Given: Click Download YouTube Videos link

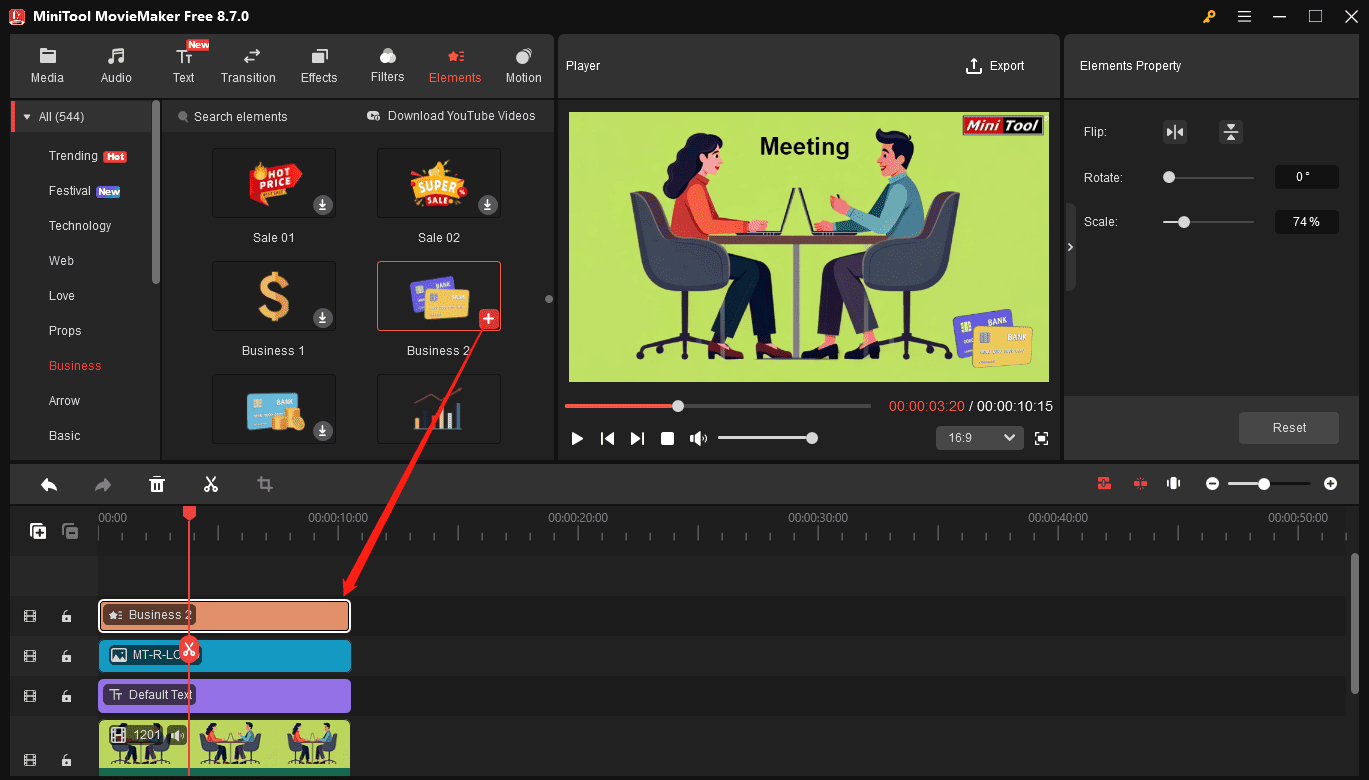Looking at the screenshot, I should click(461, 116).
